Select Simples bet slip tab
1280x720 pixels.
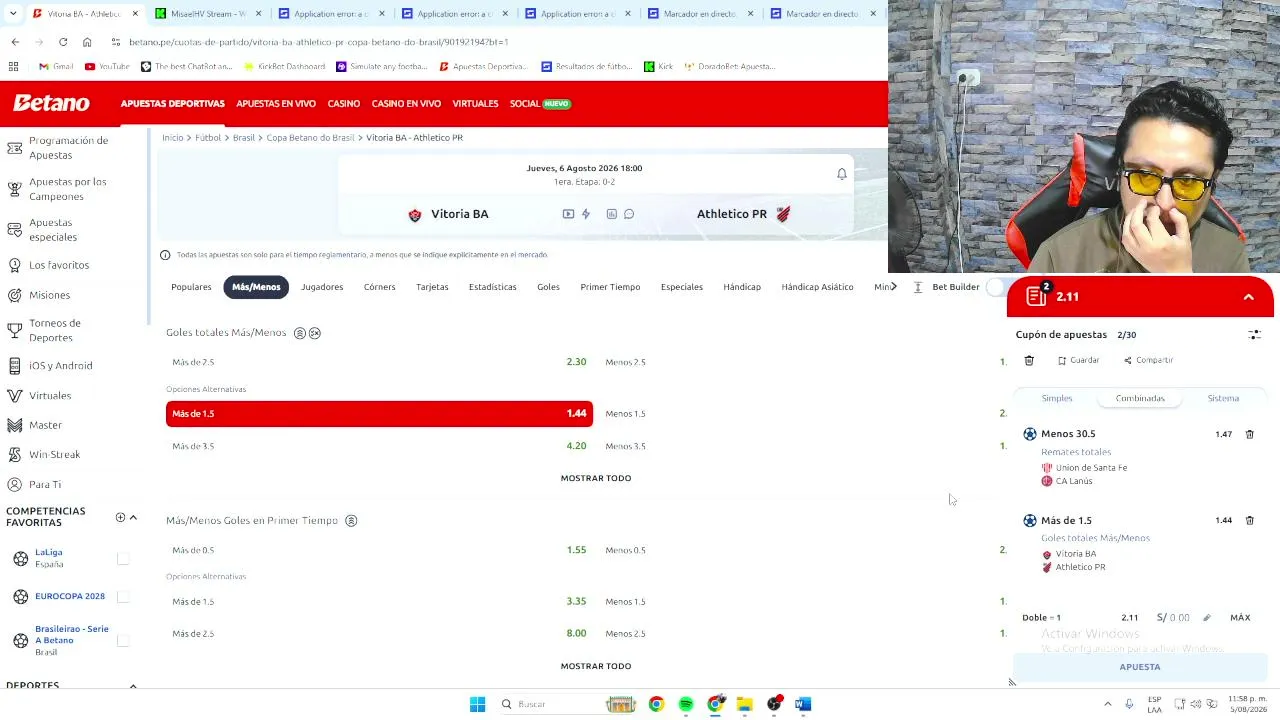[1057, 398]
